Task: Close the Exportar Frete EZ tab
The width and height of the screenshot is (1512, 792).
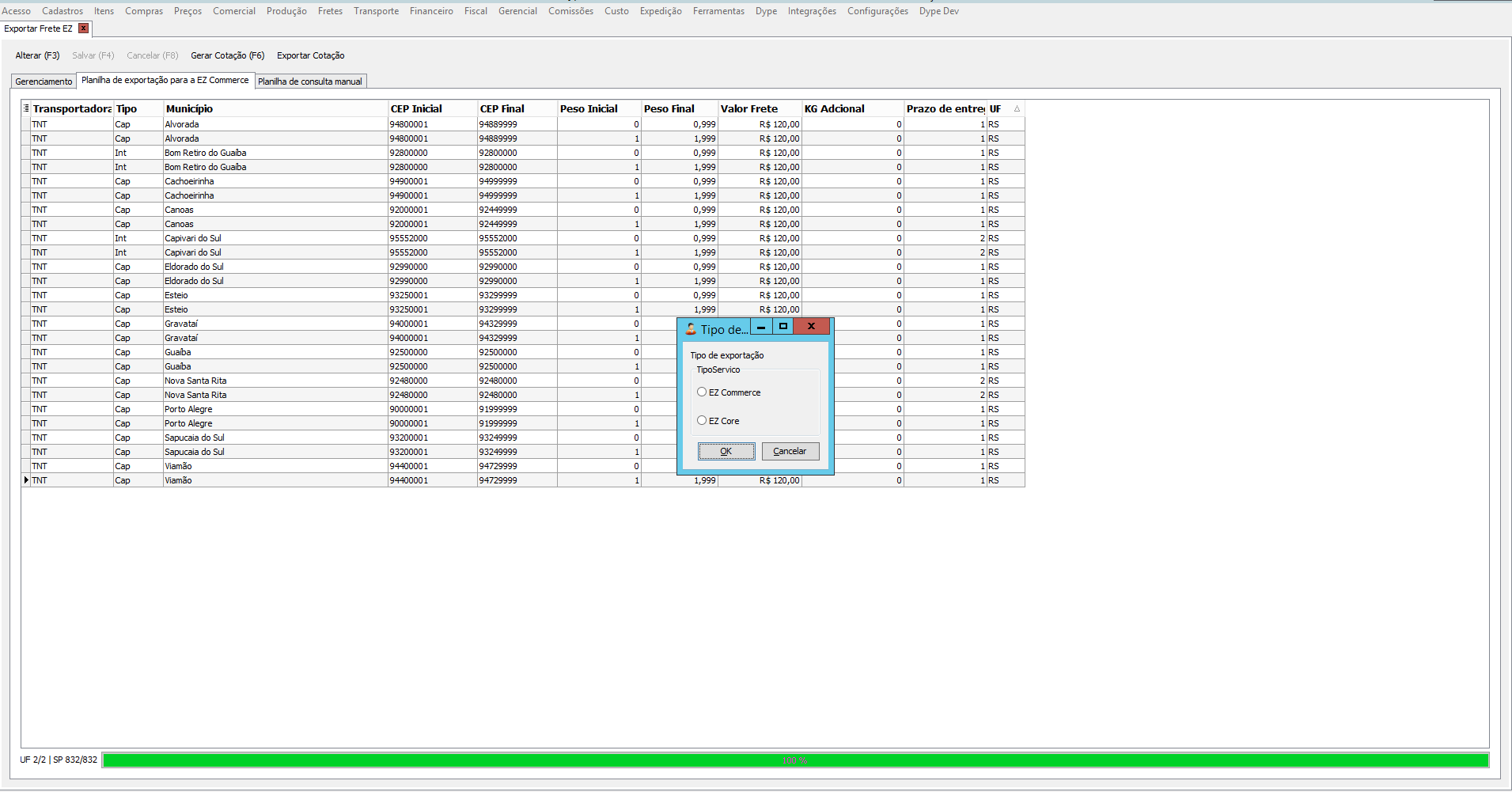Action: (x=83, y=28)
